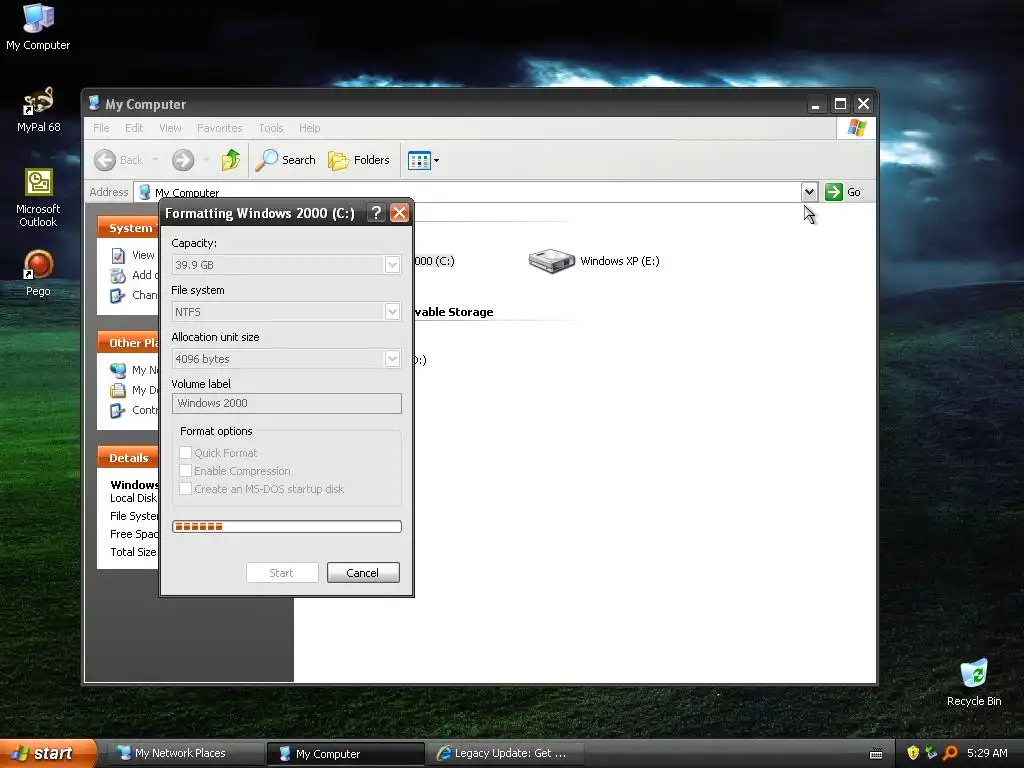Switch to Legacy Update taskbar button
Screen dimensions: 1024x768
(x=505, y=753)
